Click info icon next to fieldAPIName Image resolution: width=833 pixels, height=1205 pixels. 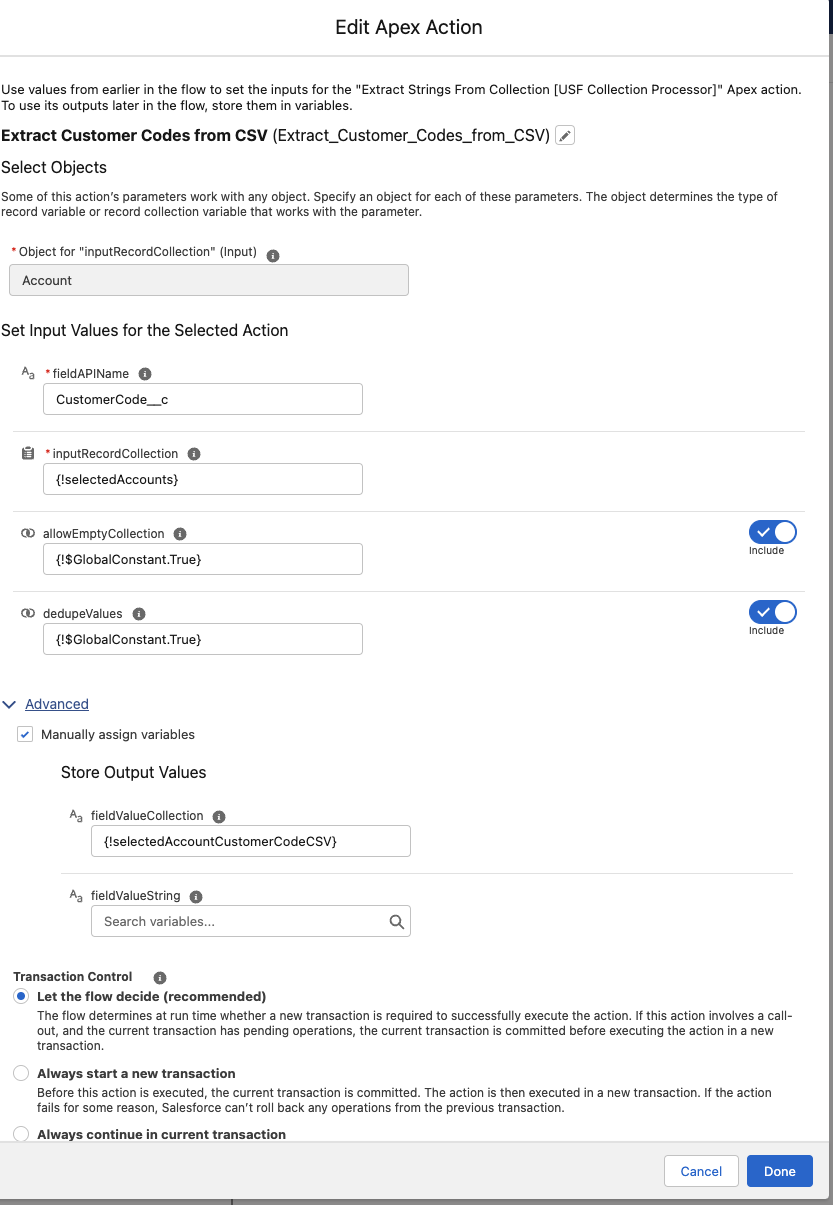(145, 374)
